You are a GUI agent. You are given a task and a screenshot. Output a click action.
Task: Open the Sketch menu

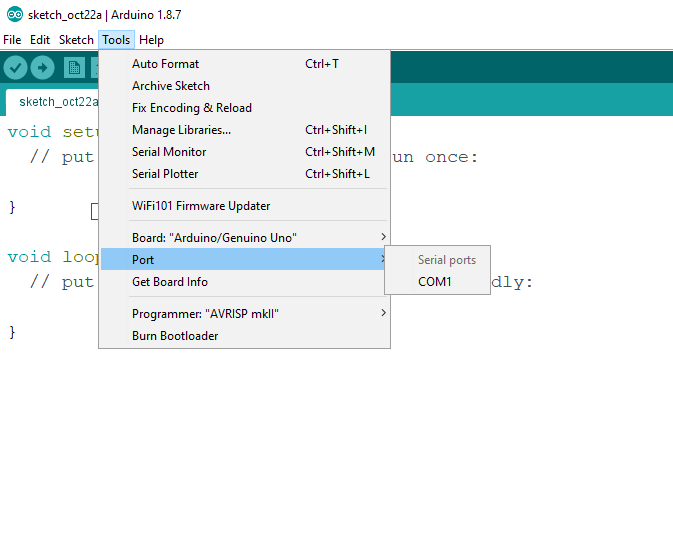(x=76, y=40)
